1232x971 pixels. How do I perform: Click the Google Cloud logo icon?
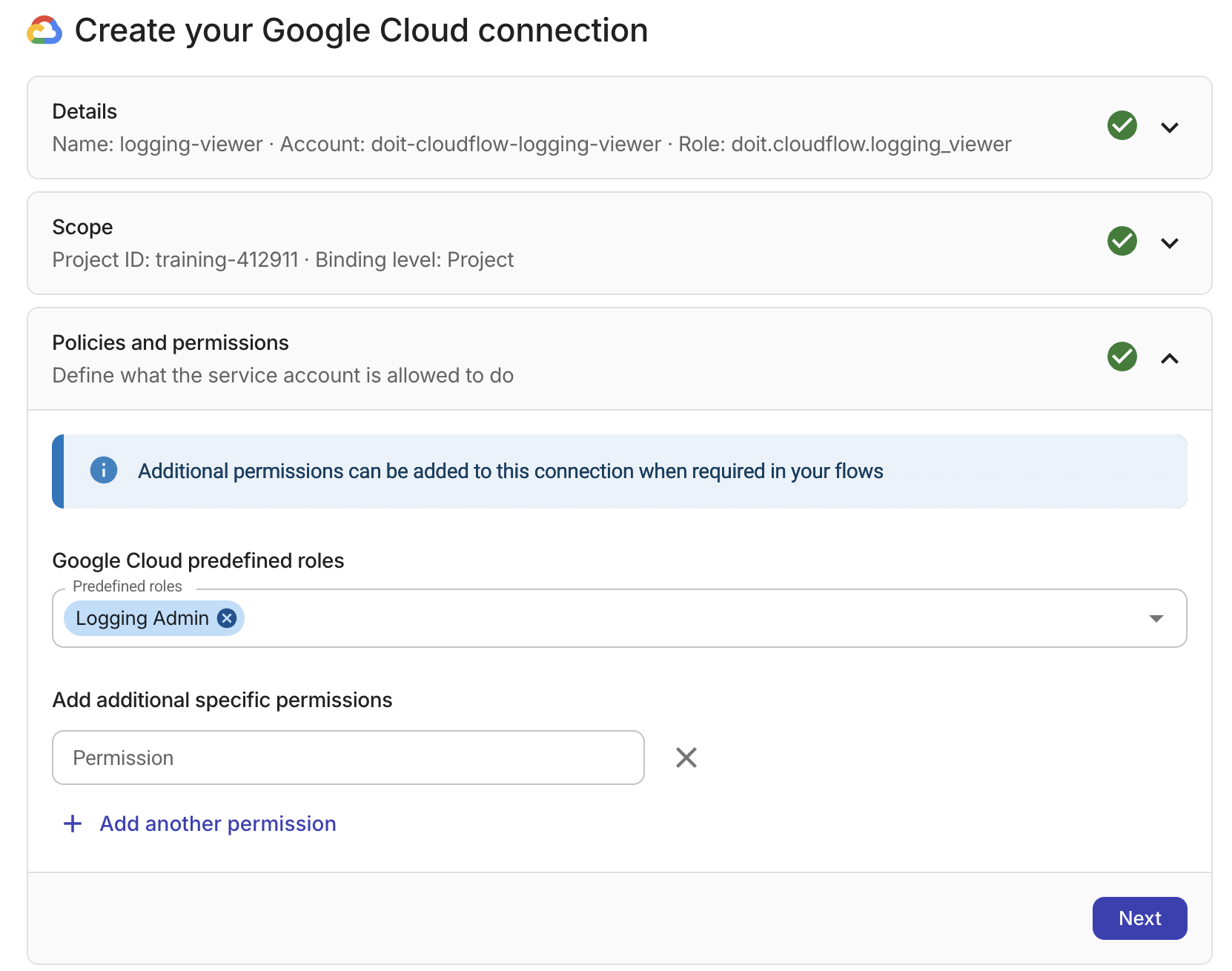coord(44,30)
